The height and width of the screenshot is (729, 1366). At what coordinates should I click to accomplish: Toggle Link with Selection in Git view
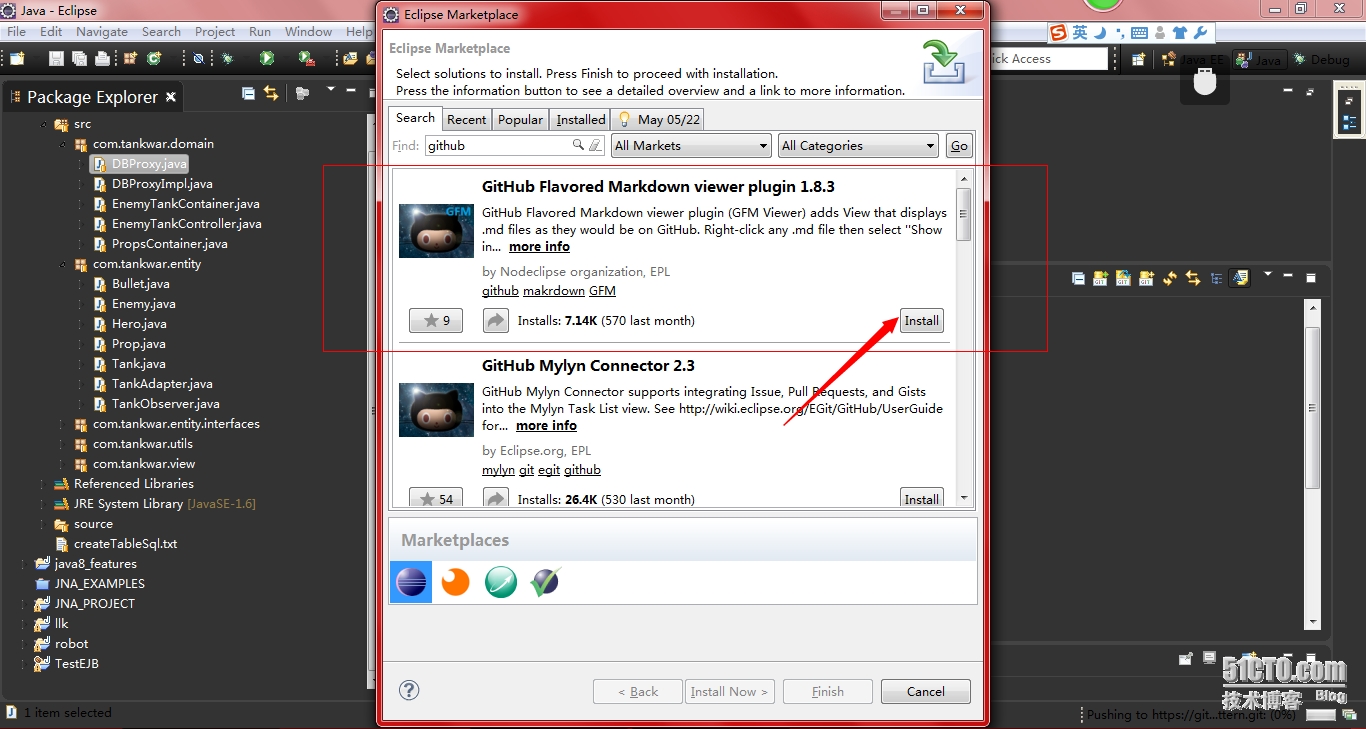1193,278
